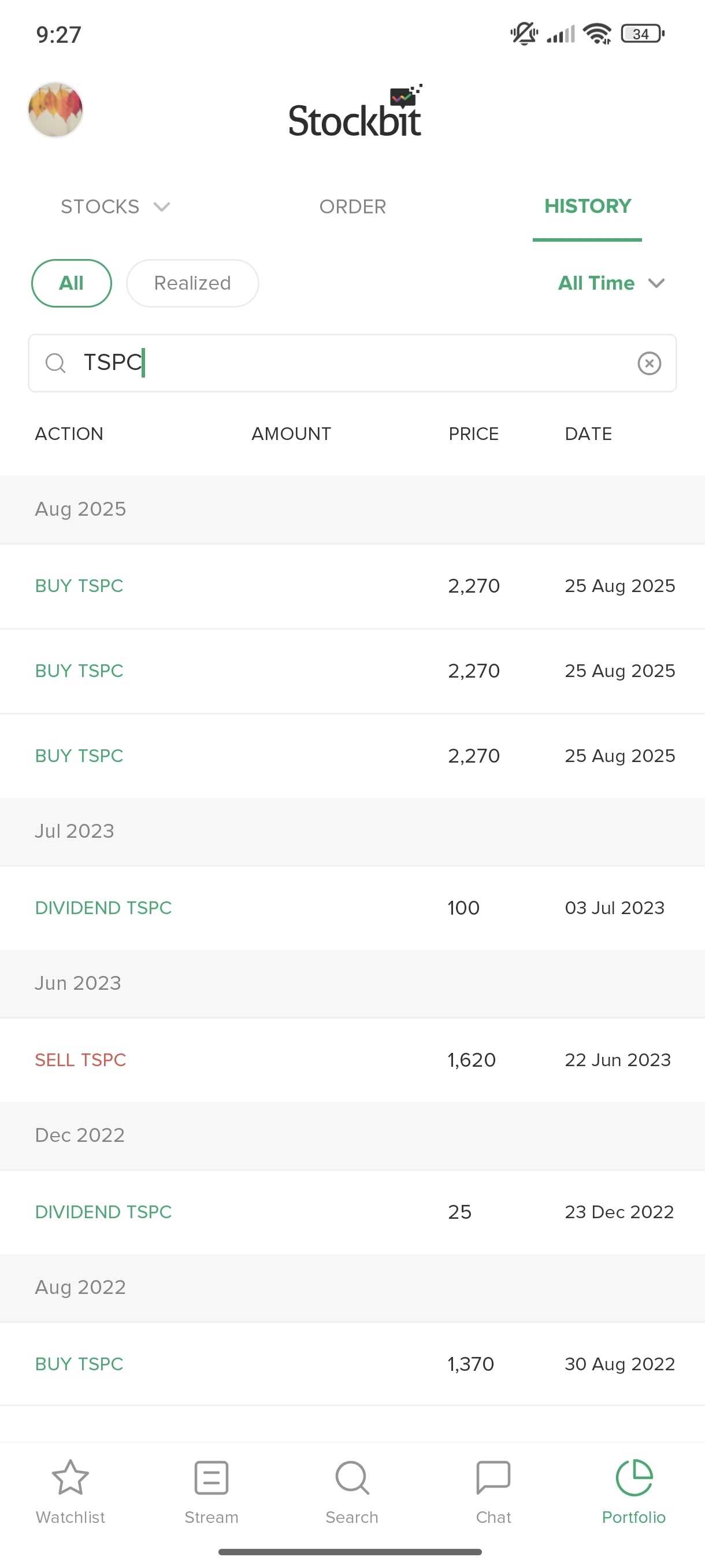Select the All filter chip
Screen dimensions: 705x1568
pyautogui.click(x=71, y=283)
